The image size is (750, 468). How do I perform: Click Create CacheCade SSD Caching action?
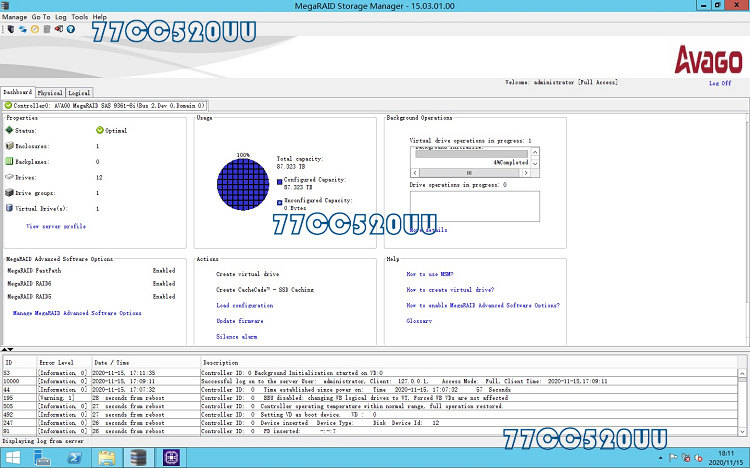click(x=265, y=290)
